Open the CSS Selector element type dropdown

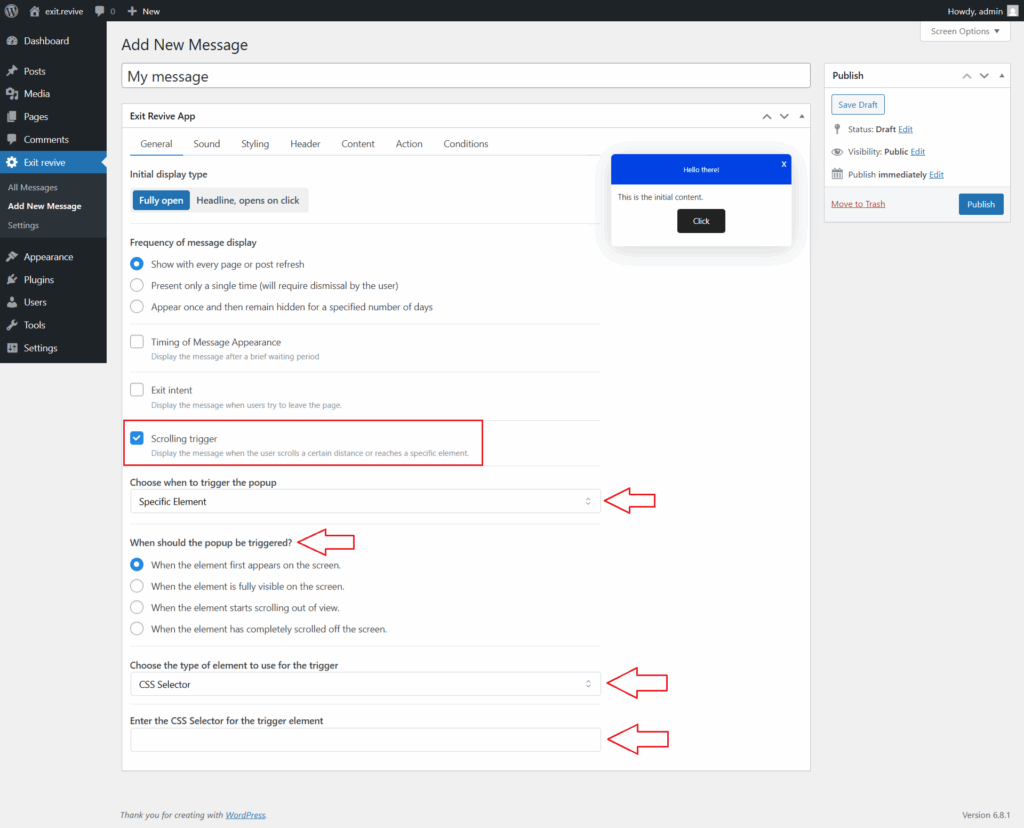pyautogui.click(x=365, y=684)
